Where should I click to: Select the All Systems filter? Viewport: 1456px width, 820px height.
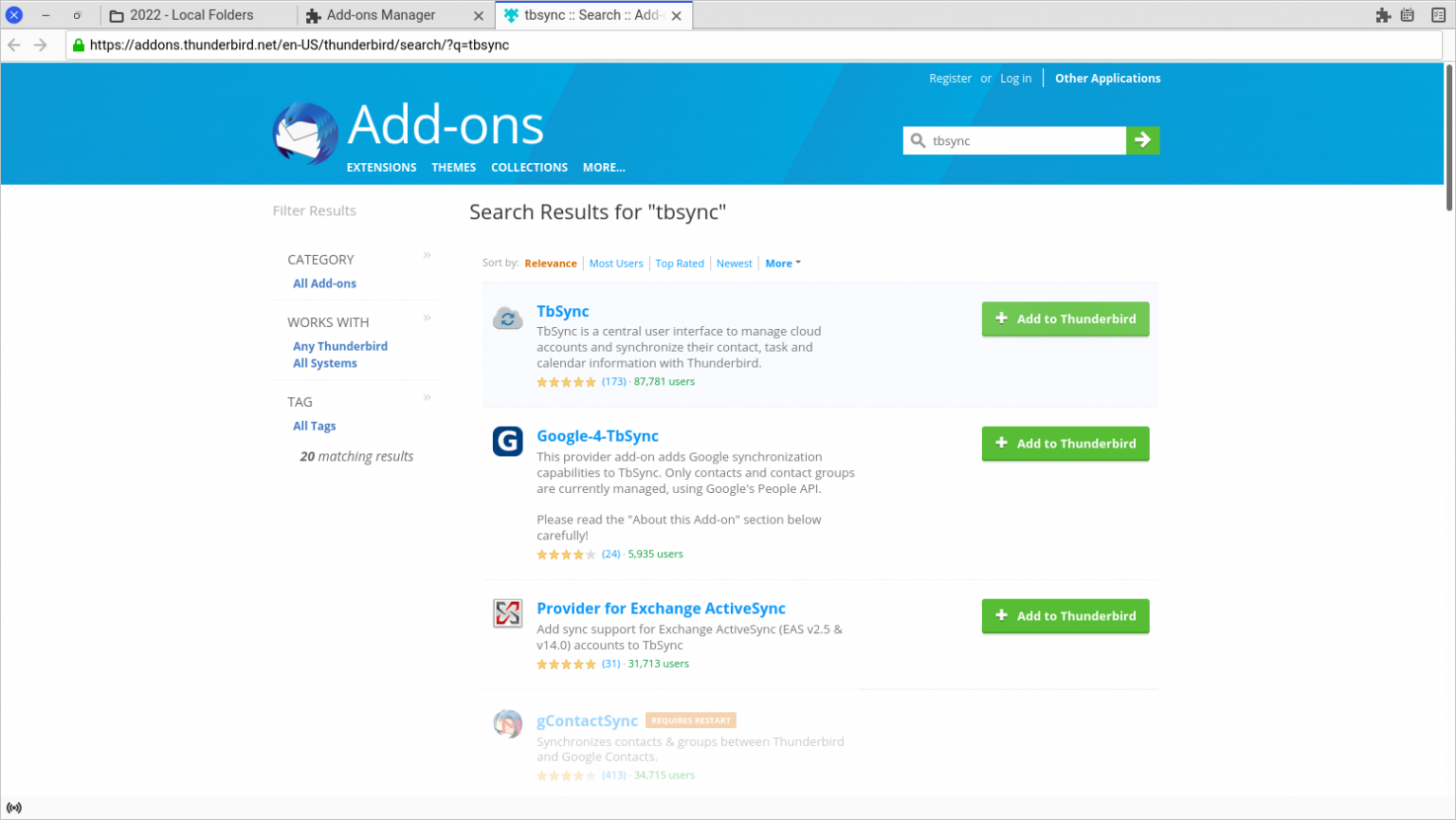(325, 363)
